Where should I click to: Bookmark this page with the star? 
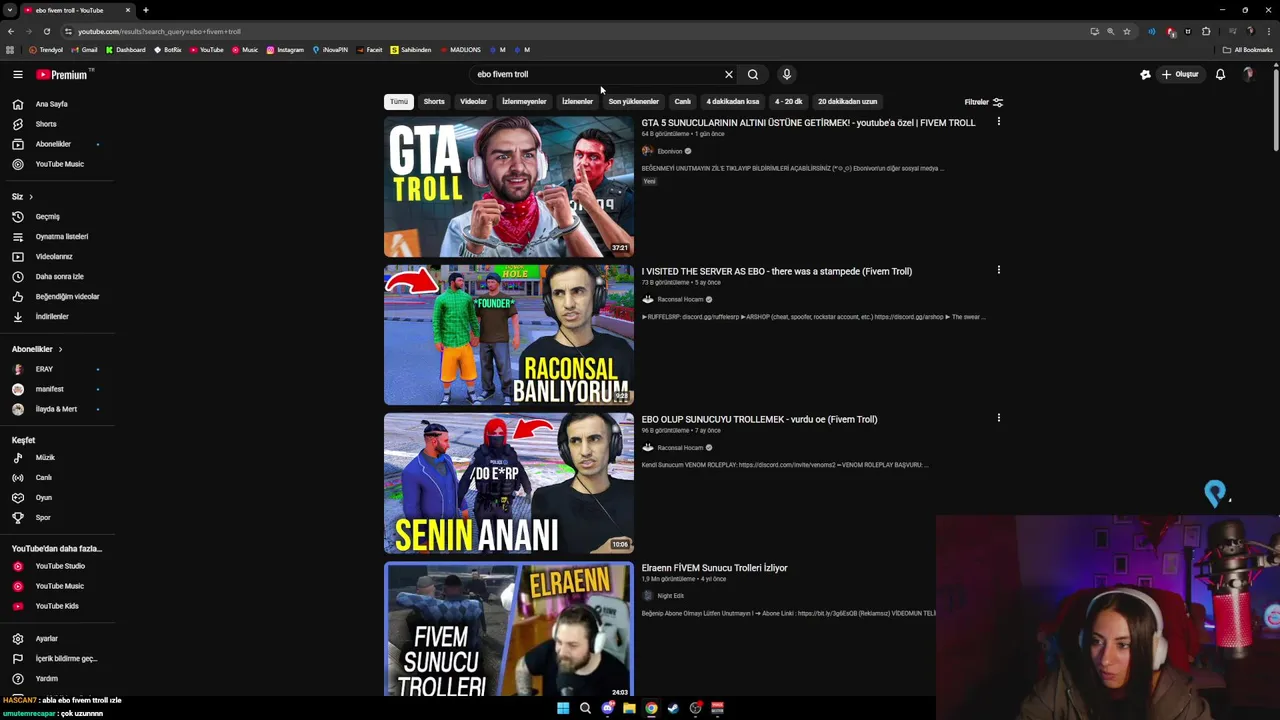(x=1127, y=31)
